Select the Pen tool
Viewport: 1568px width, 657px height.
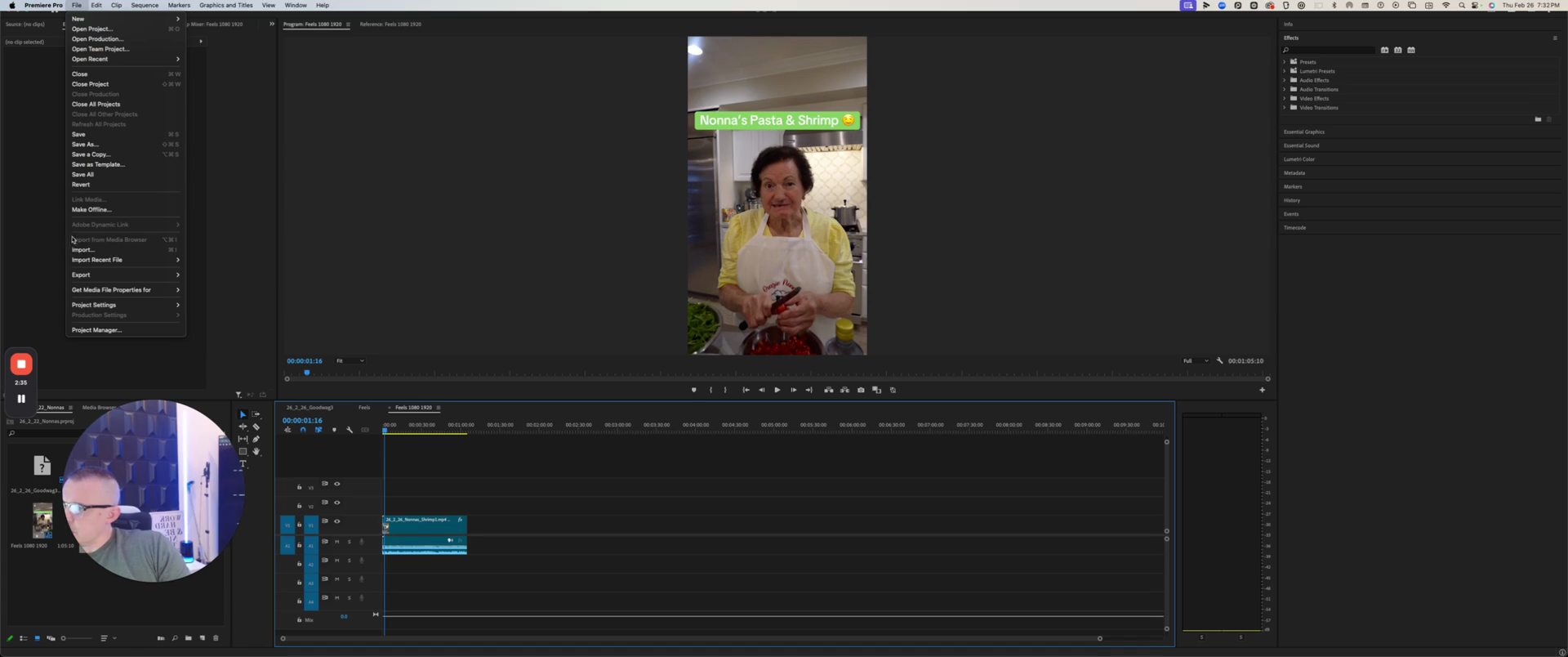(x=256, y=439)
